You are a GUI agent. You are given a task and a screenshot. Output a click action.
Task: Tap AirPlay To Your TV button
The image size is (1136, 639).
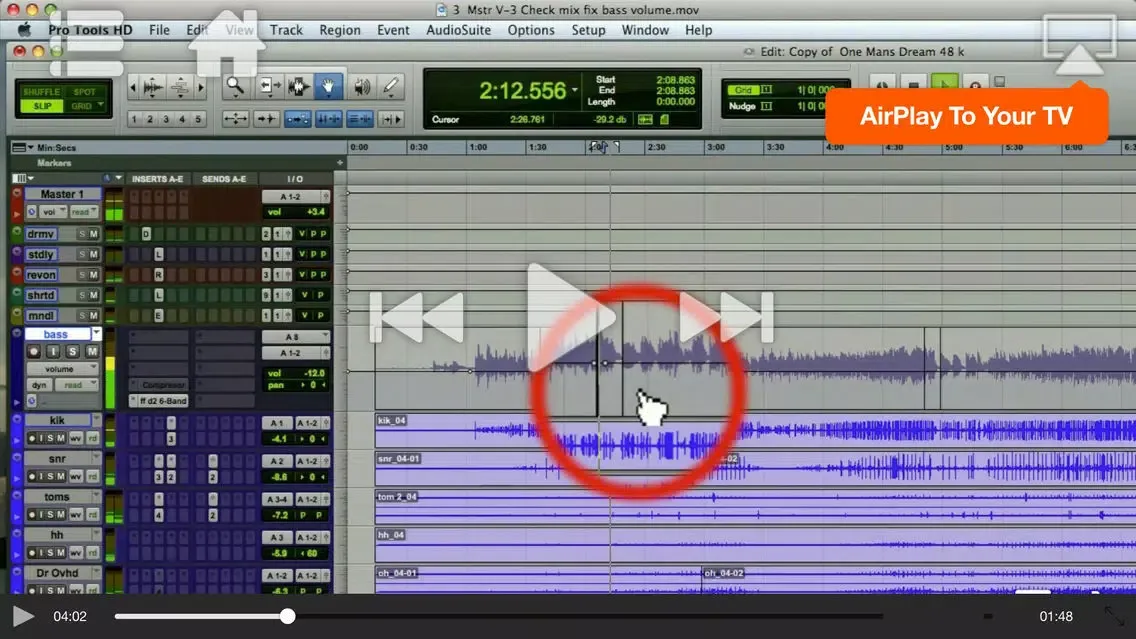point(966,116)
